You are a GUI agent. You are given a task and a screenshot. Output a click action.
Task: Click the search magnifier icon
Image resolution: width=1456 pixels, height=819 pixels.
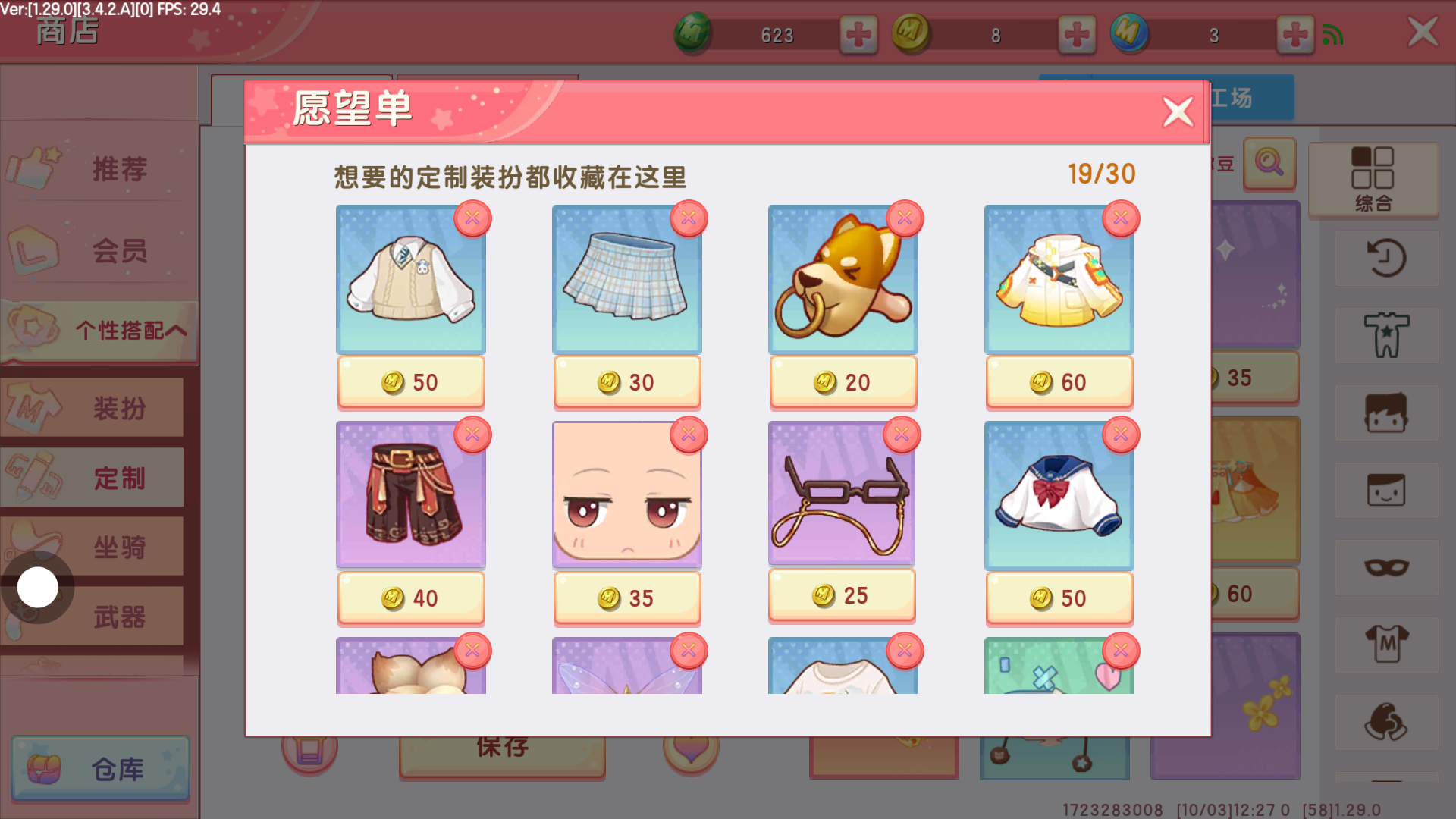coord(1269,162)
